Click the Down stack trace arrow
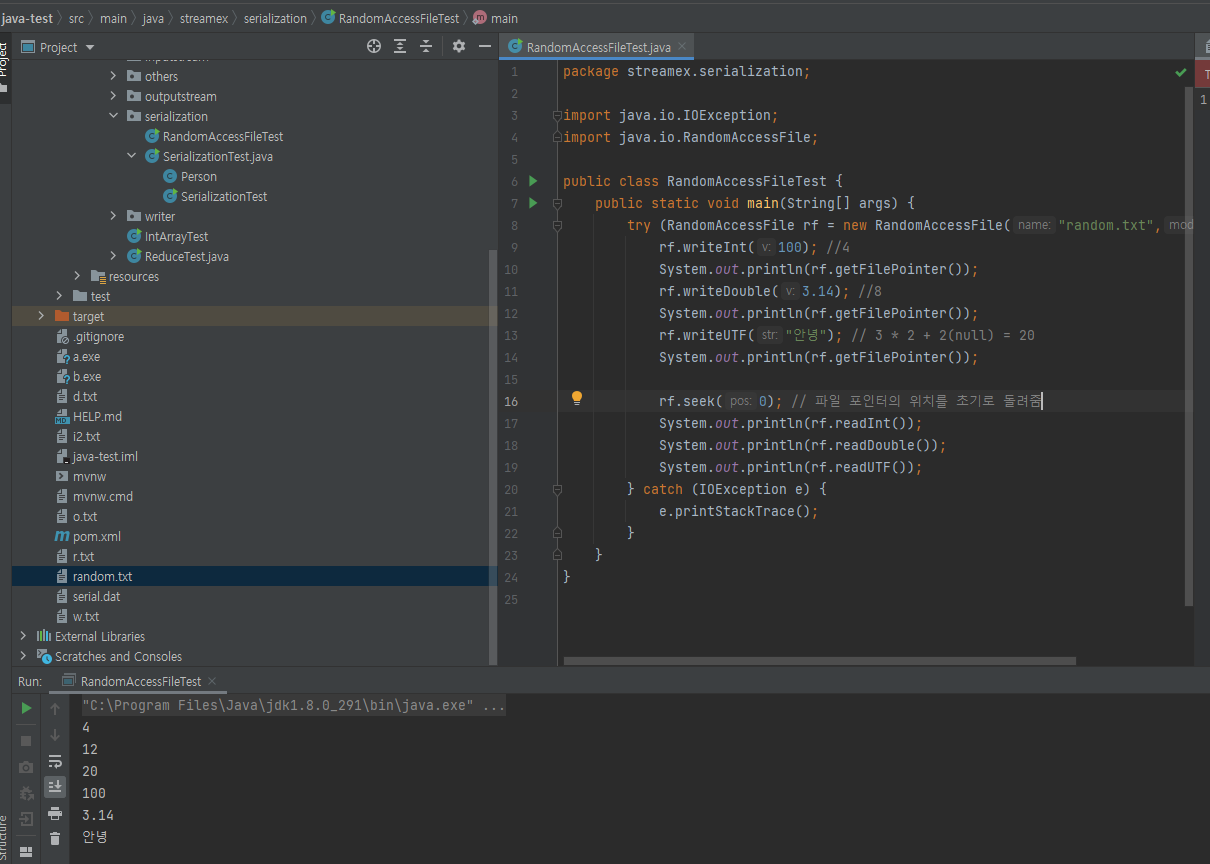The height and width of the screenshot is (864, 1210). coord(55,735)
